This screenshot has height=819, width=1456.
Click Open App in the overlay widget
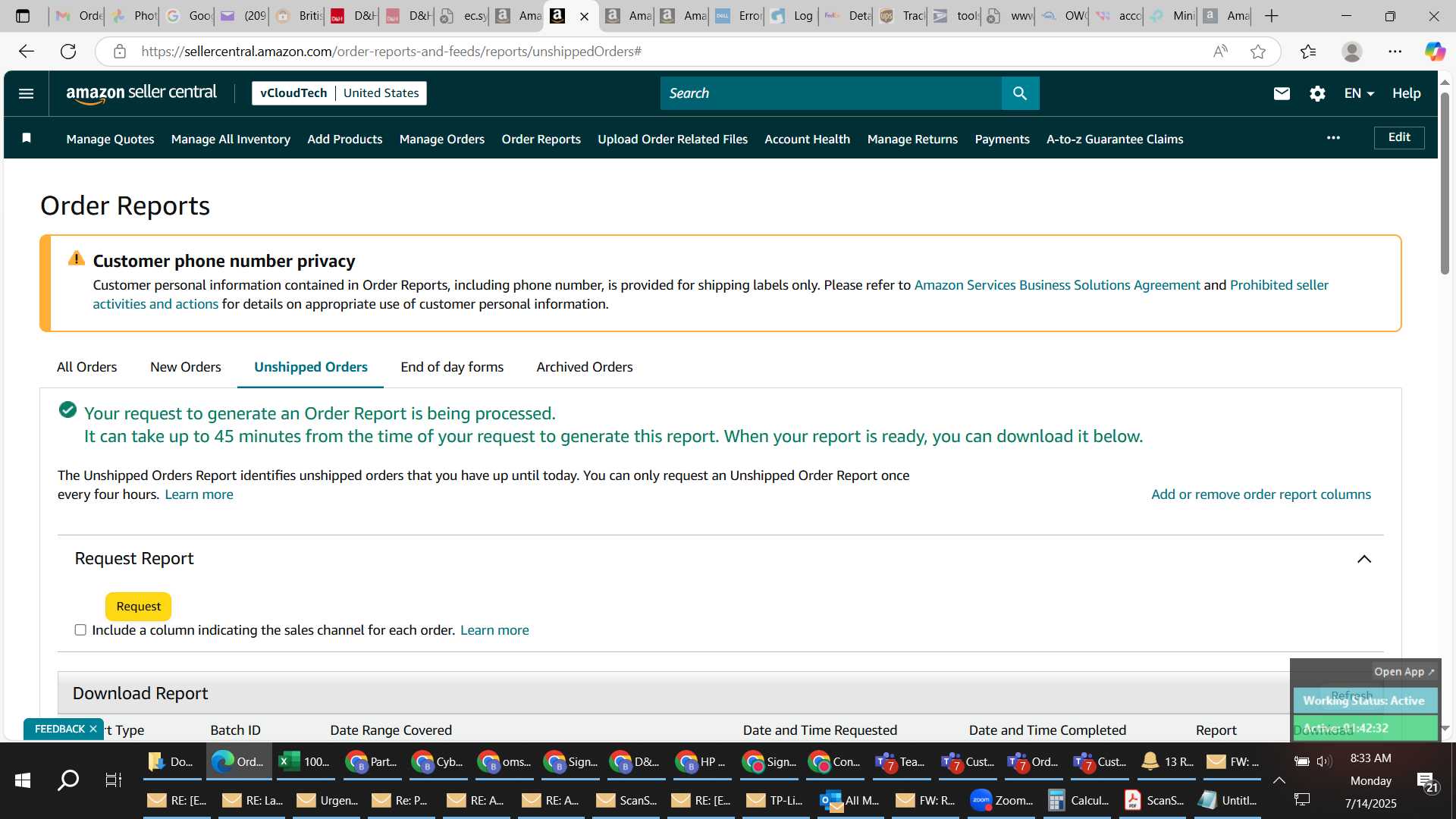[1404, 672]
